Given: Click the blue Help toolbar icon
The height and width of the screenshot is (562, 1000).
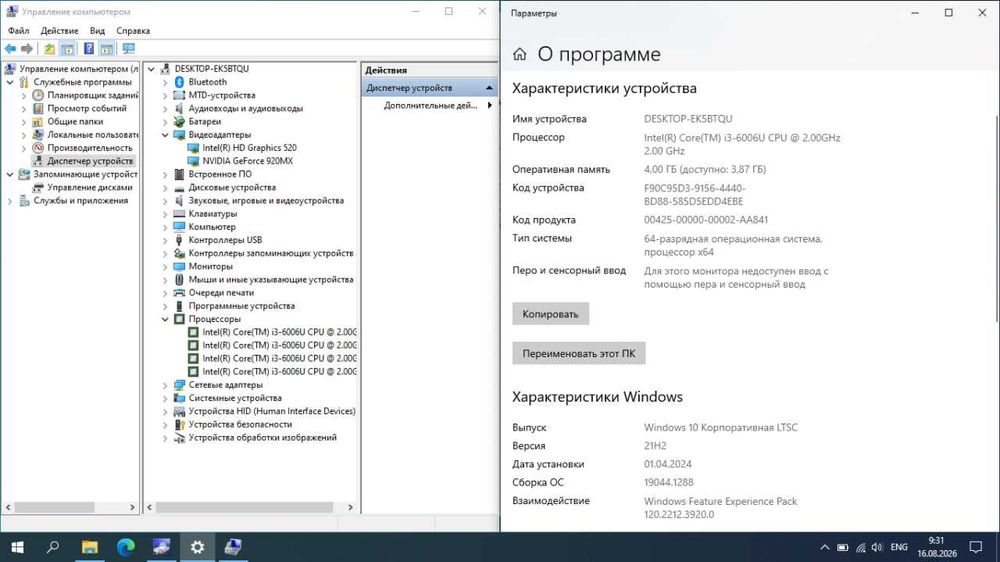Looking at the screenshot, I should (x=89, y=48).
